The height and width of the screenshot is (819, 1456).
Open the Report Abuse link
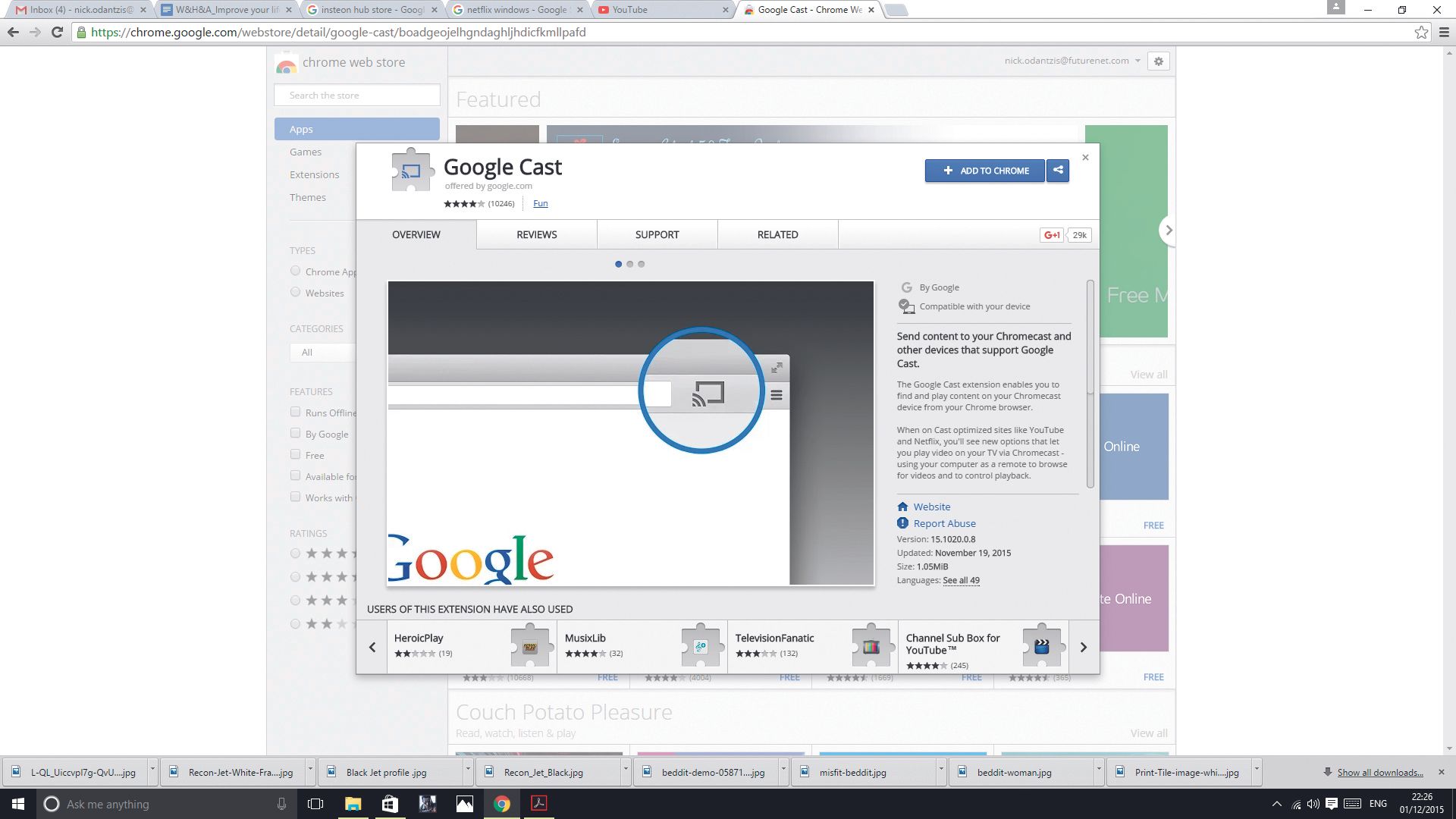944,523
